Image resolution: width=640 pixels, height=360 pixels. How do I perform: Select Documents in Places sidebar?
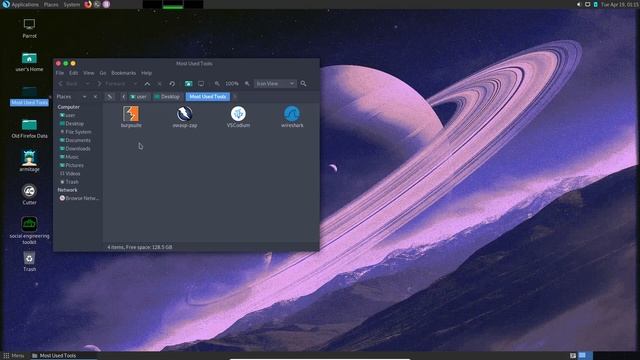75,140
